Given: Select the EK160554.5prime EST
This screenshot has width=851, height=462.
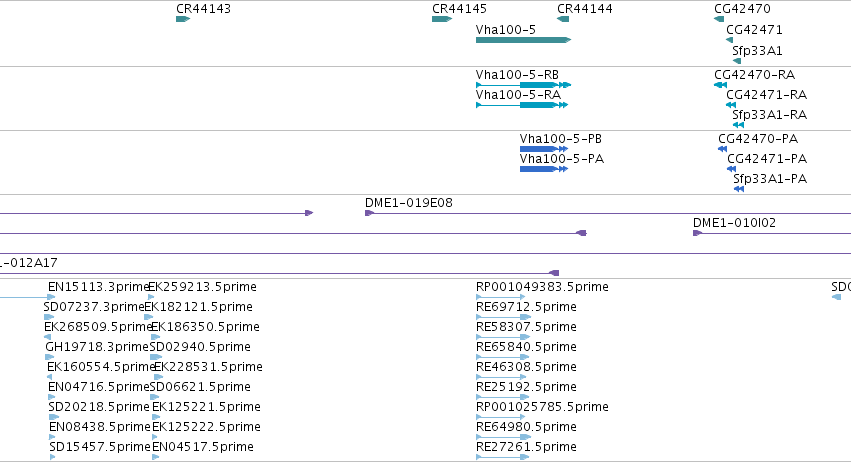Looking at the screenshot, I should pyautogui.click(x=49, y=377).
